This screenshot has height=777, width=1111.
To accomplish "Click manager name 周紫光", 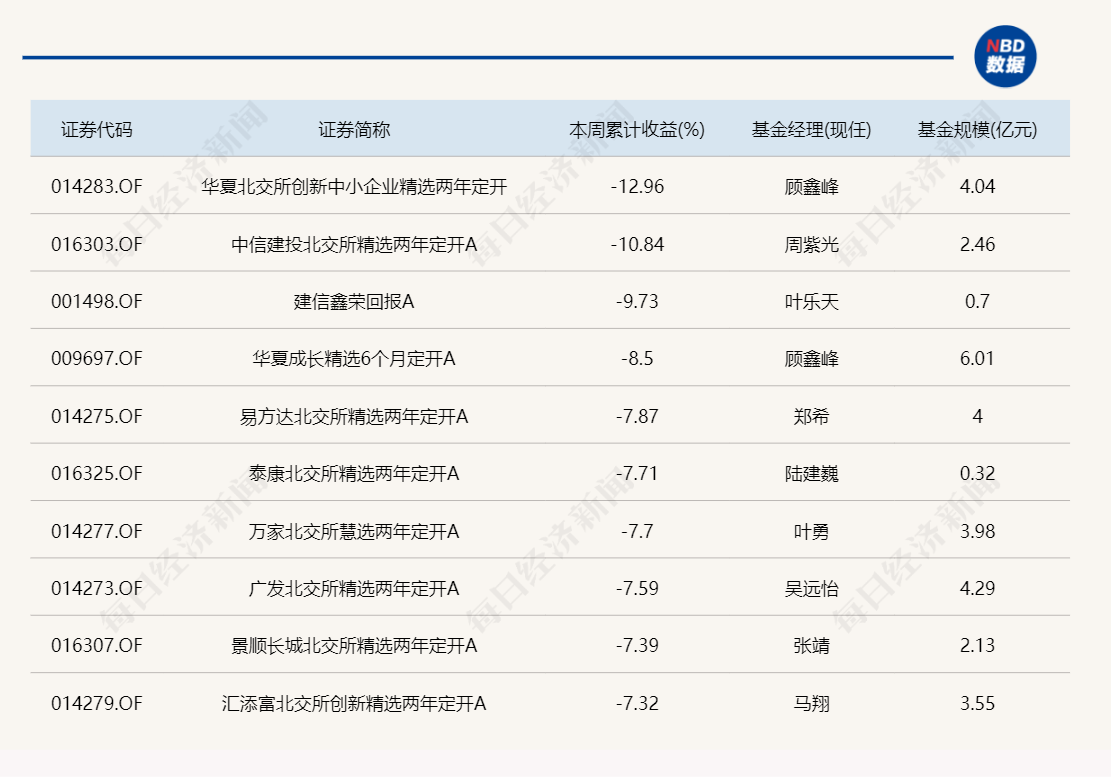I will click(811, 244).
